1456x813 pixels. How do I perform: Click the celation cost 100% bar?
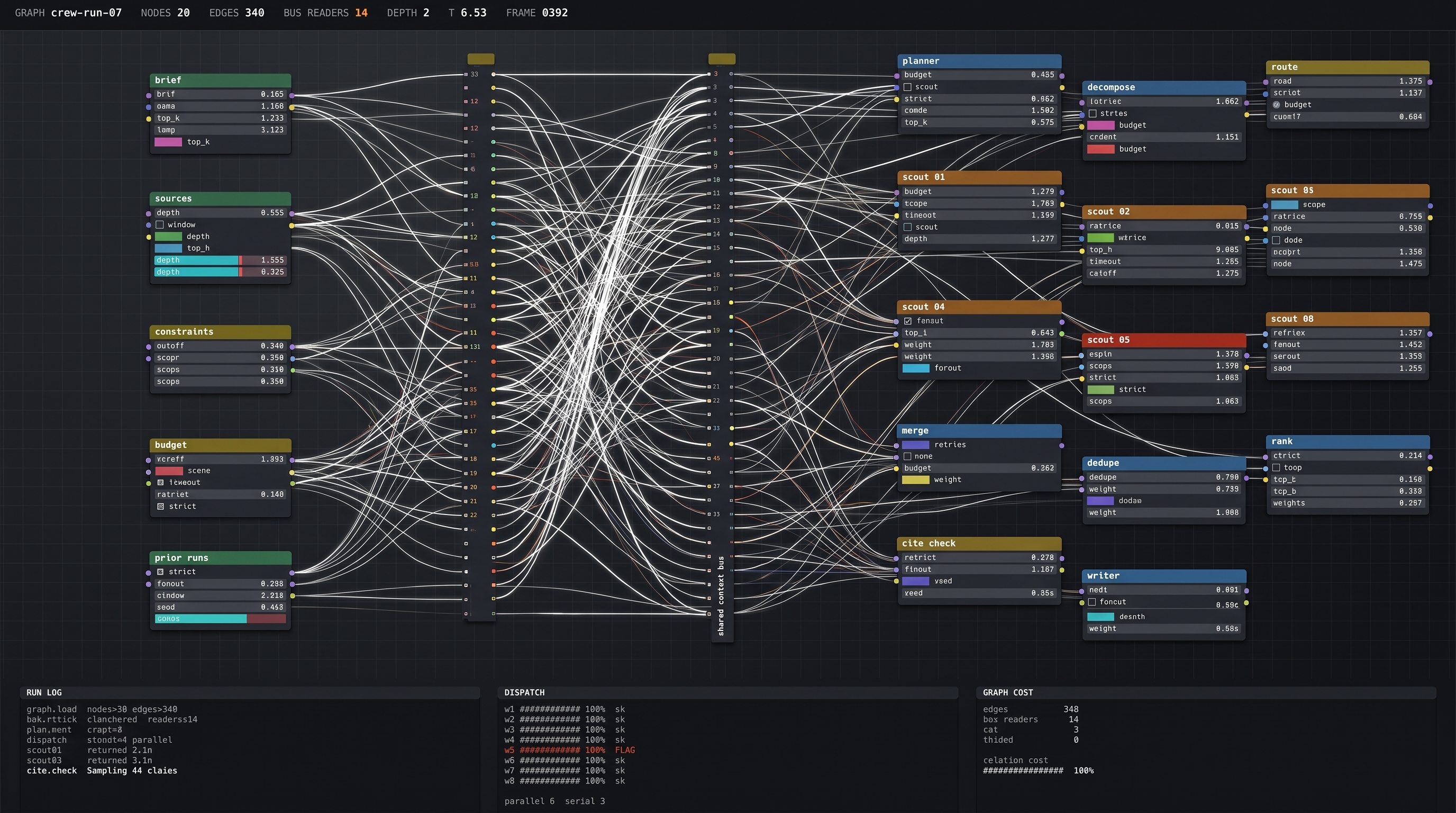coord(1039,771)
